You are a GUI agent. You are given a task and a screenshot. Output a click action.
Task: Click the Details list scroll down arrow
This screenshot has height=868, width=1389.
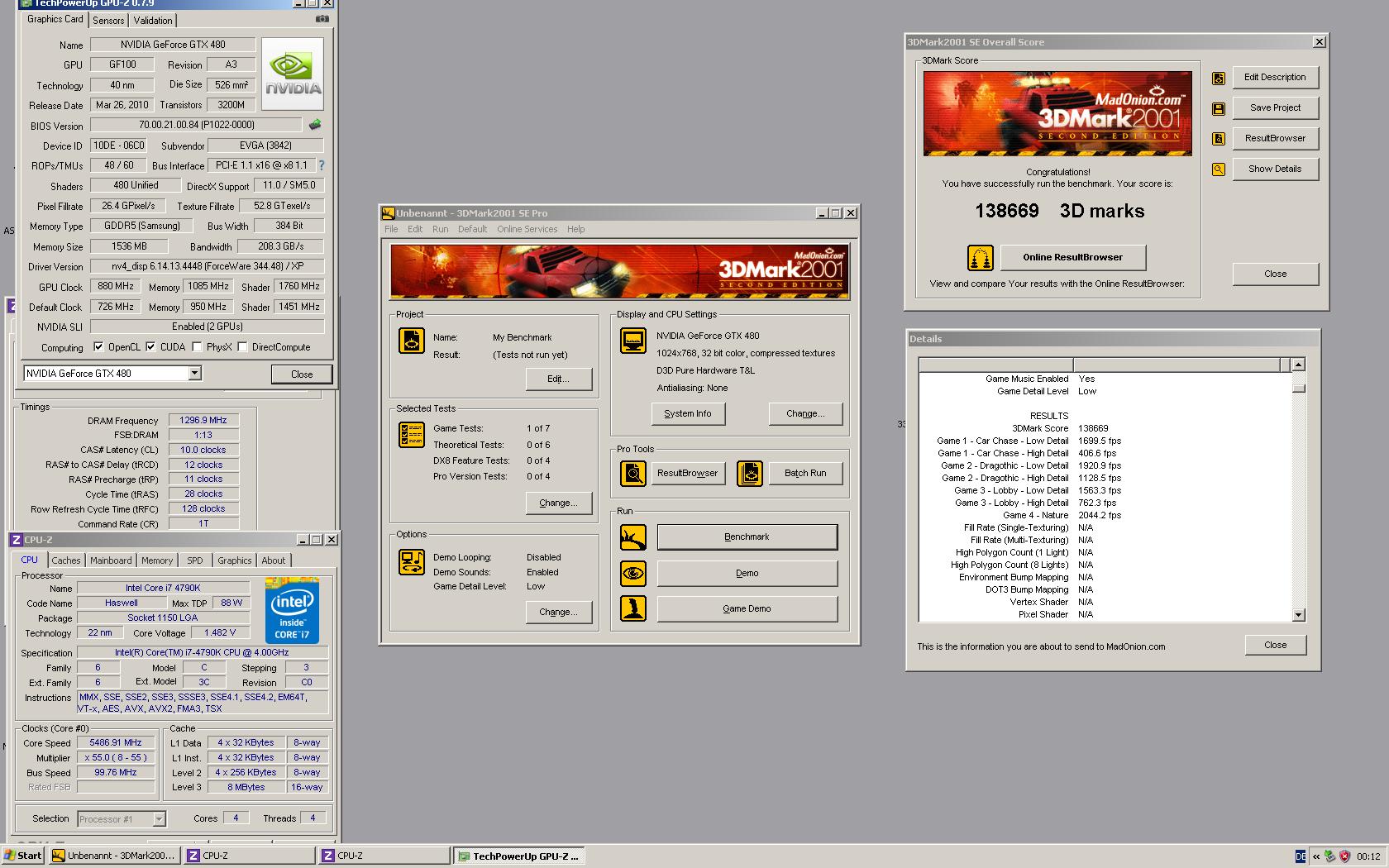[x=1298, y=615]
